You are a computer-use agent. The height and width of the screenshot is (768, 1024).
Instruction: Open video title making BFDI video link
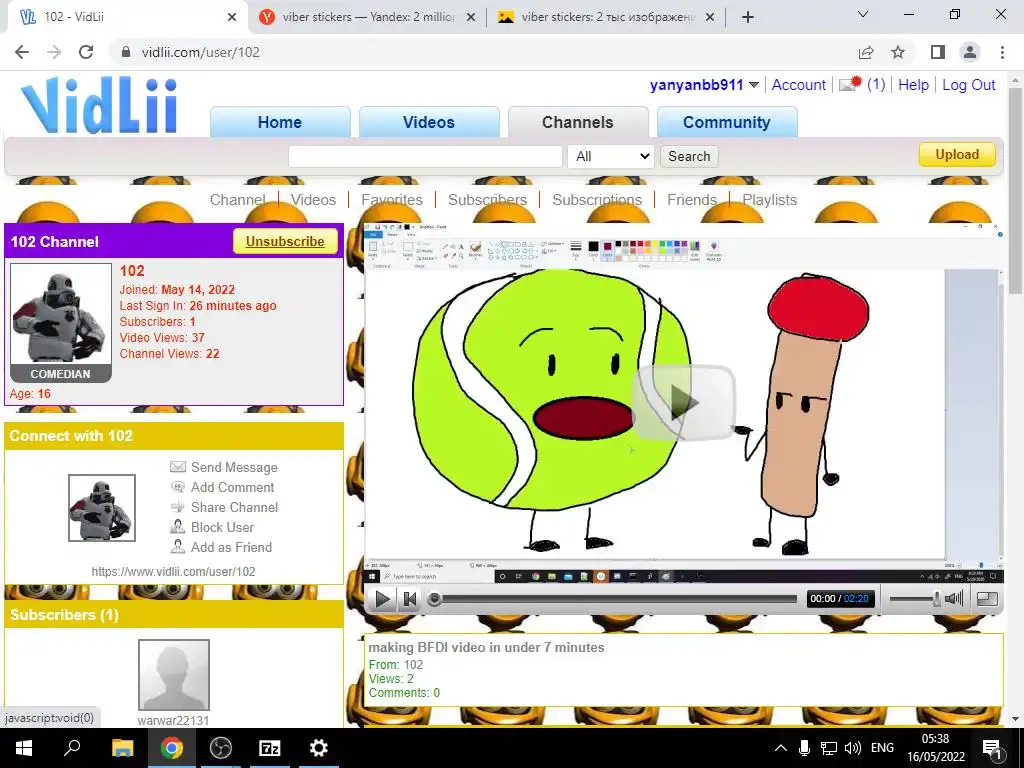(486, 647)
